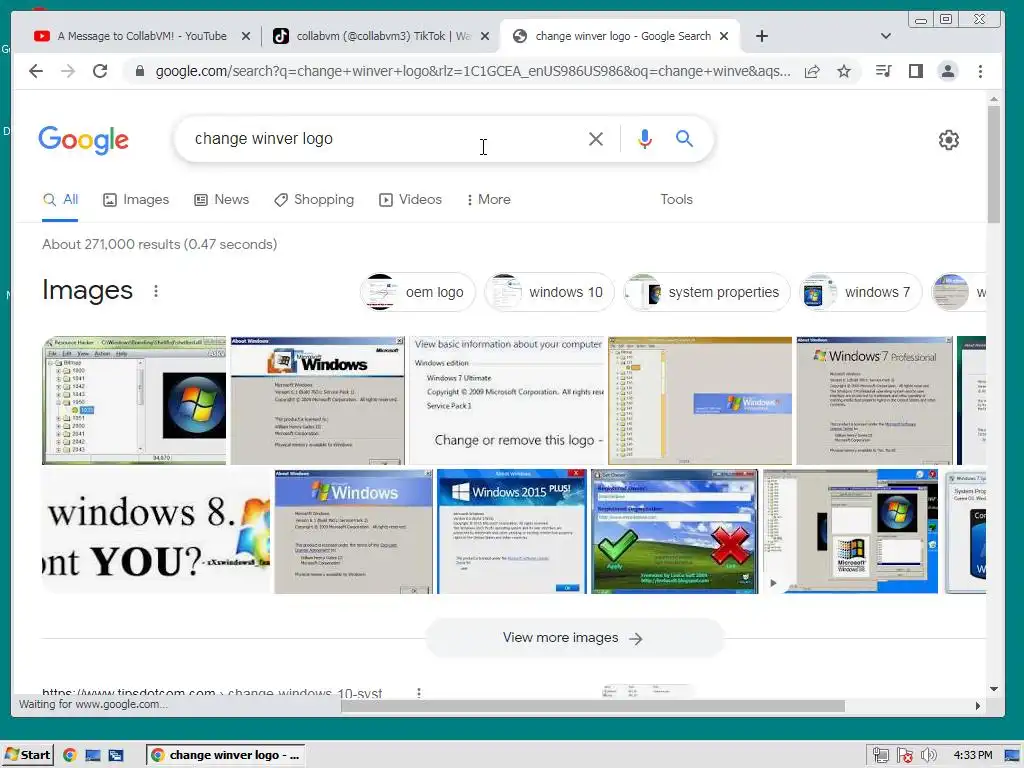Open the Videos search tab

pos(410,200)
